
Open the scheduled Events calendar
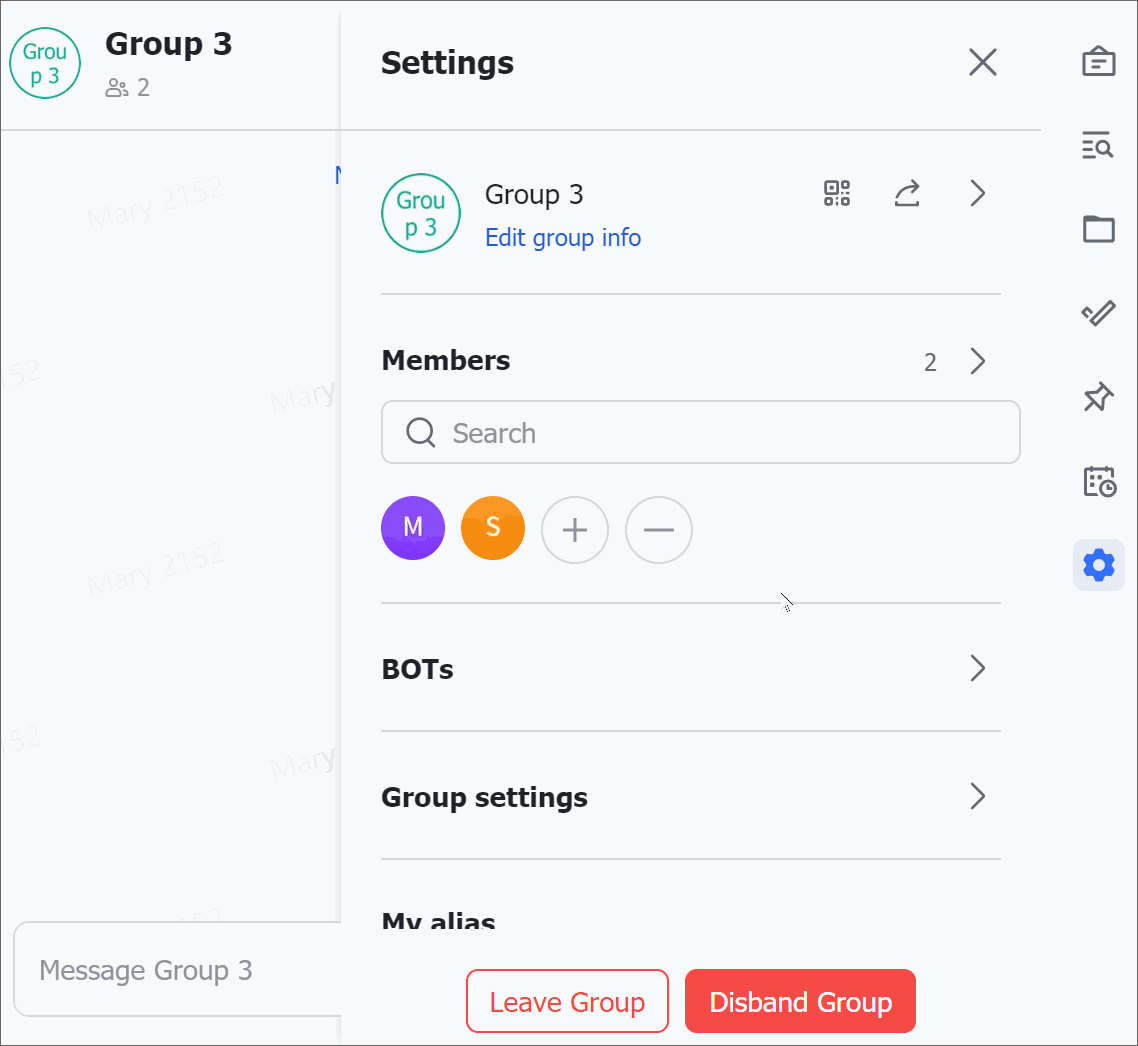point(1098,481)
